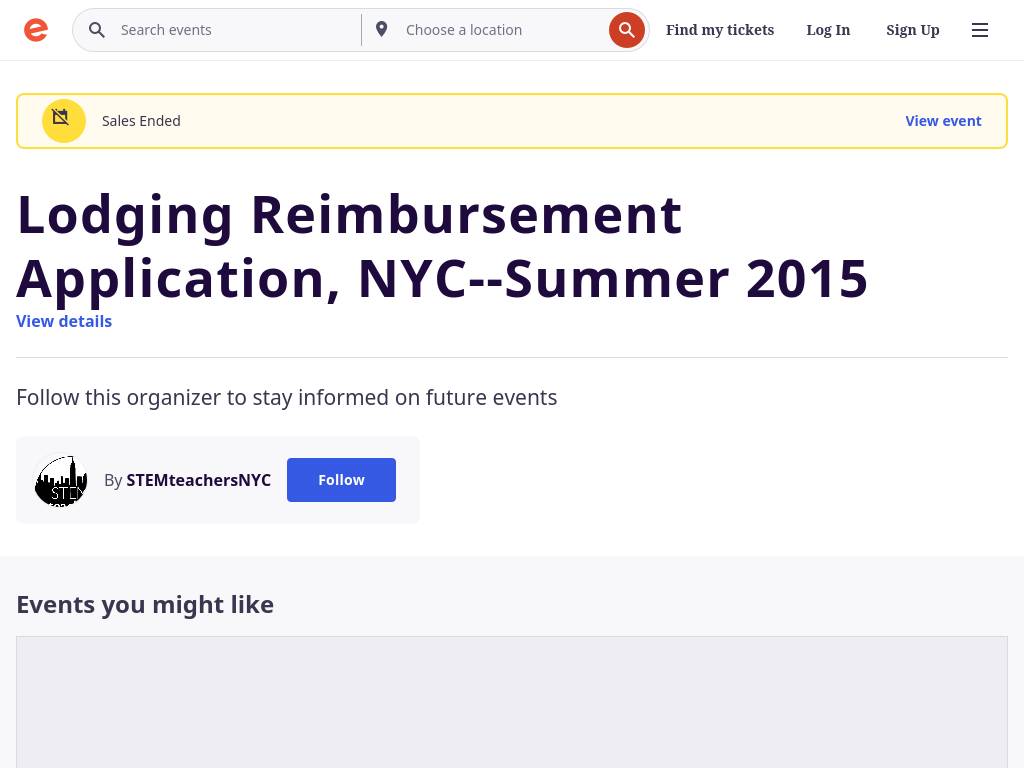Go to Log In

click(x=828, y=30)
